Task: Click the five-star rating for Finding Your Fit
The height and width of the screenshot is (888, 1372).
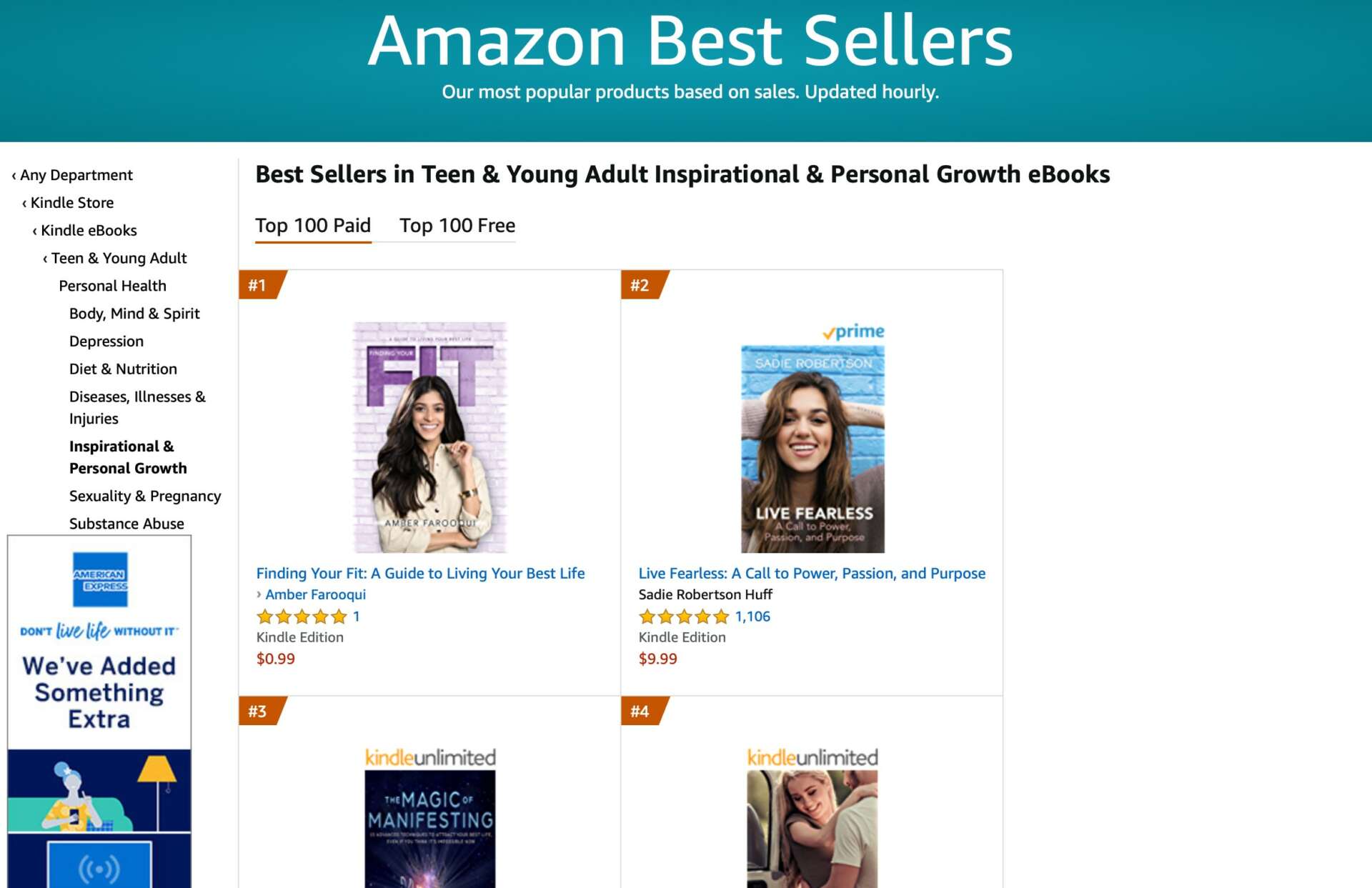Action: (x=302, y=617)
